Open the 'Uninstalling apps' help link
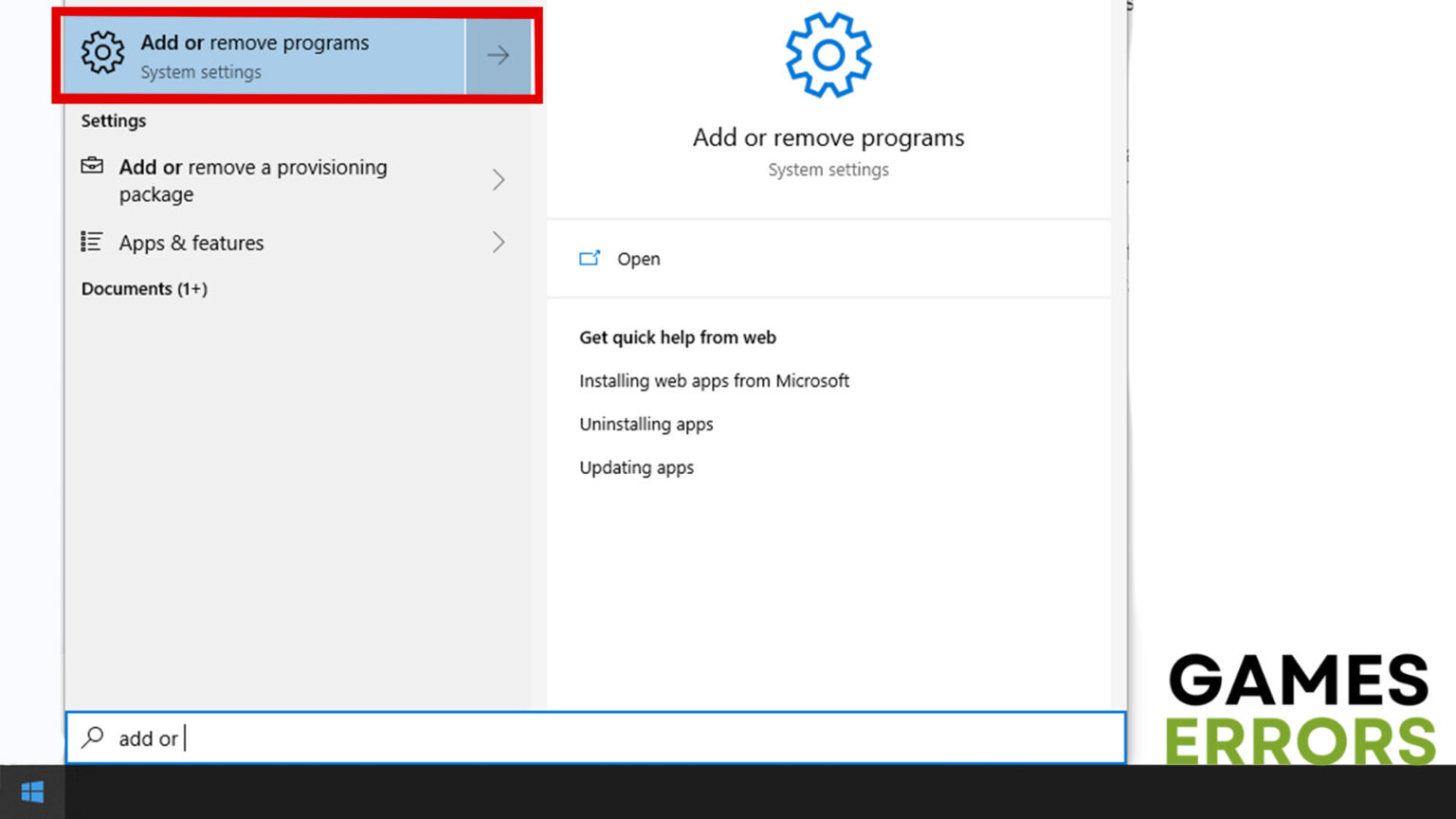Image resolution: width=1456 pixels, height=819 pixels. point(646,425)
